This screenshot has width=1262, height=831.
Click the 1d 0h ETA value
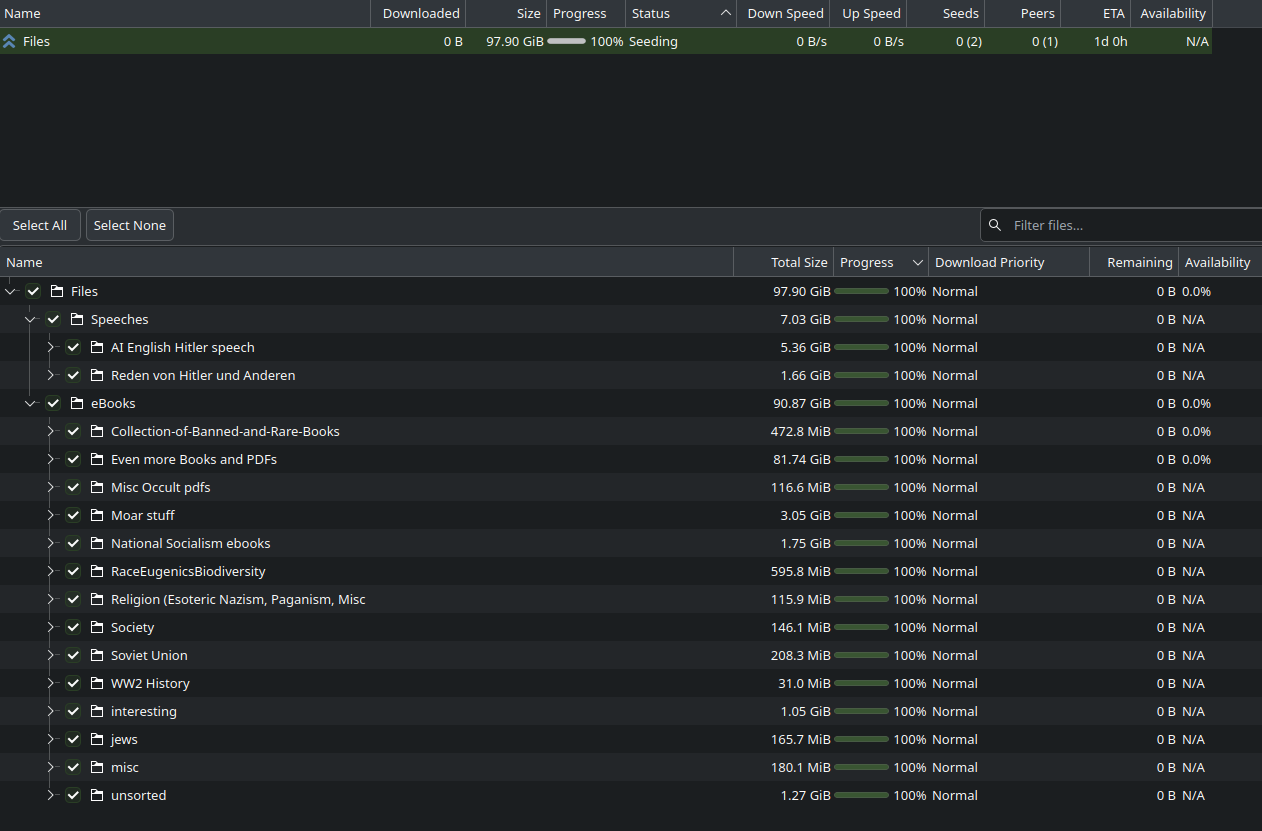[x=1111, y=41]
